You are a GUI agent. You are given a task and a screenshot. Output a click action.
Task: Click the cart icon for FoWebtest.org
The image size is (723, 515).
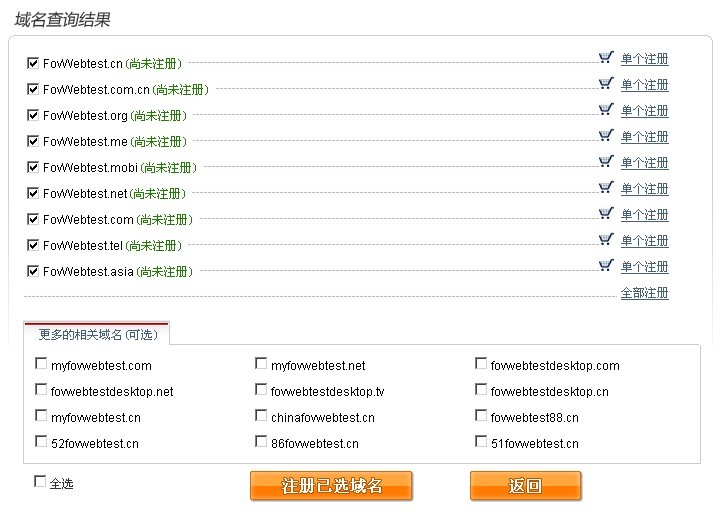tap(606, 109)
